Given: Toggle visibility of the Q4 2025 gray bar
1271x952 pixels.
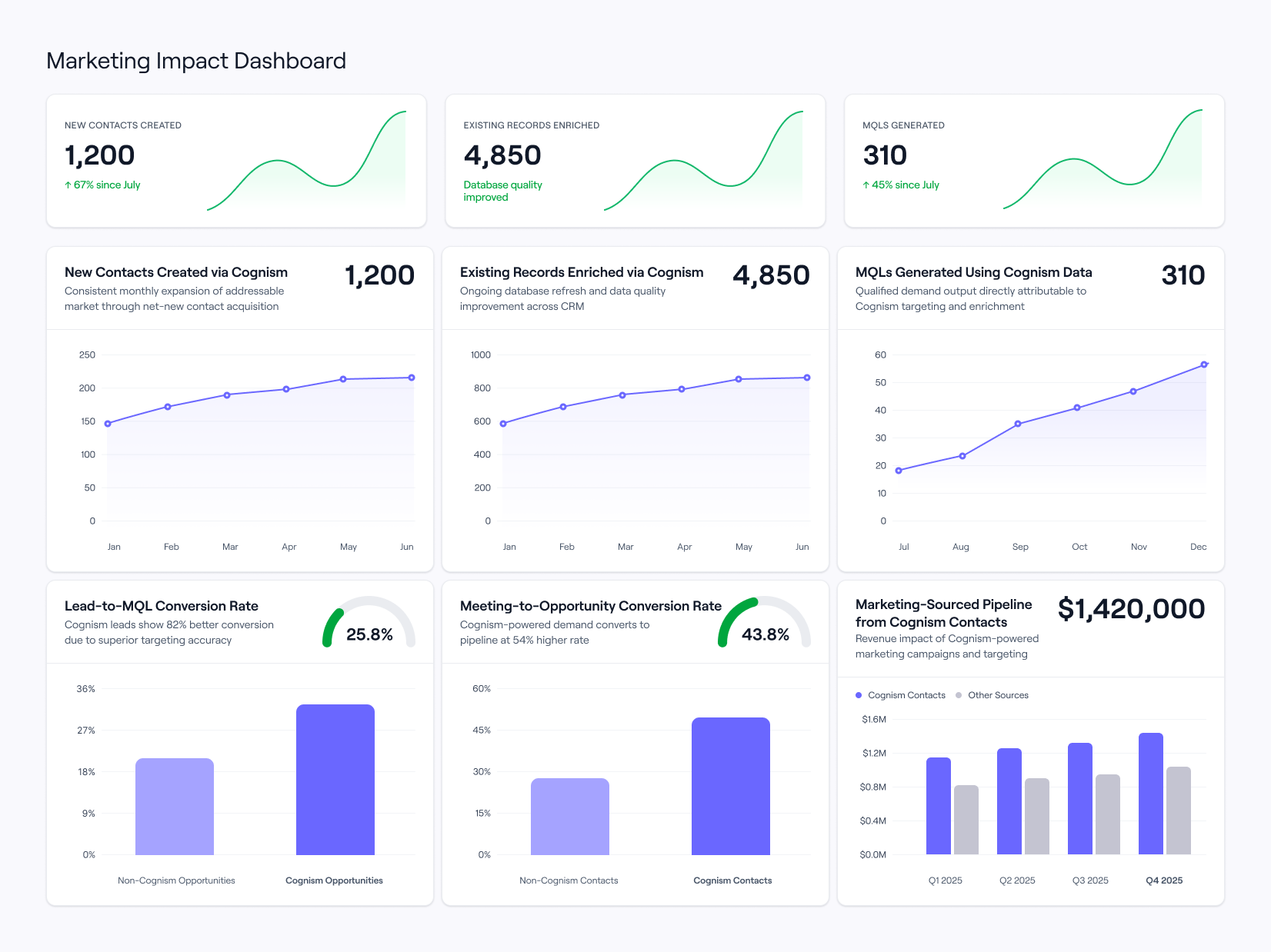Looking at the screenshot, I should click(x=1178, y=811).
